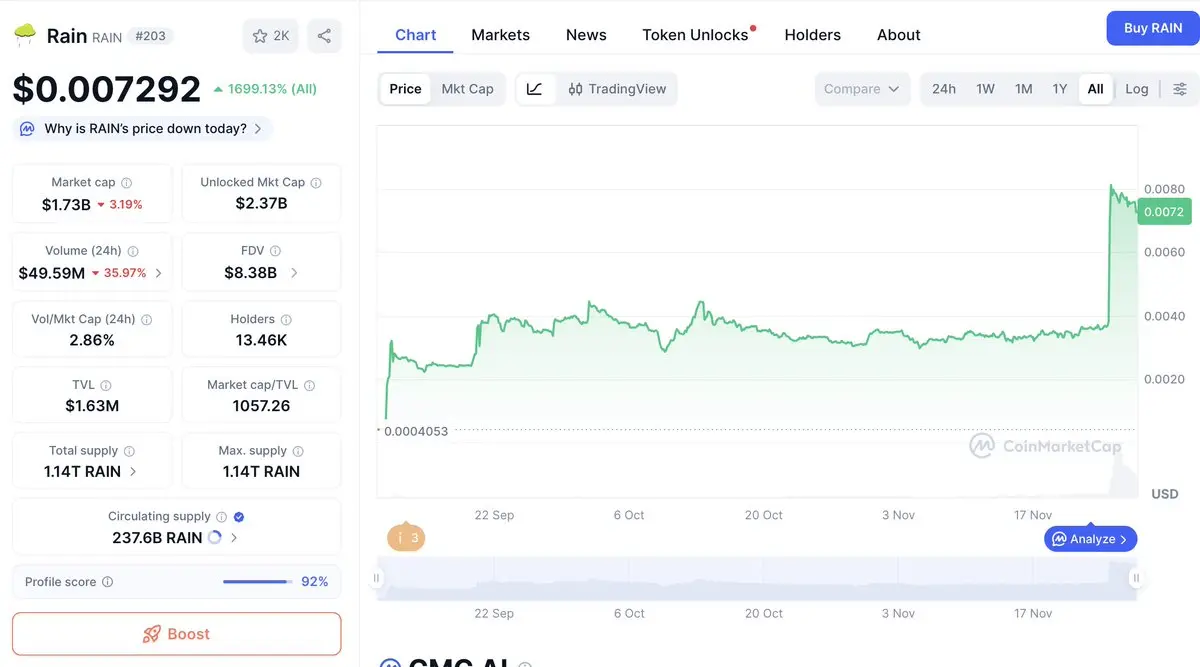Switch to the Markets tab
Image resolution: width=1200 pixels, height=667 pixels.
coord(500,35)
